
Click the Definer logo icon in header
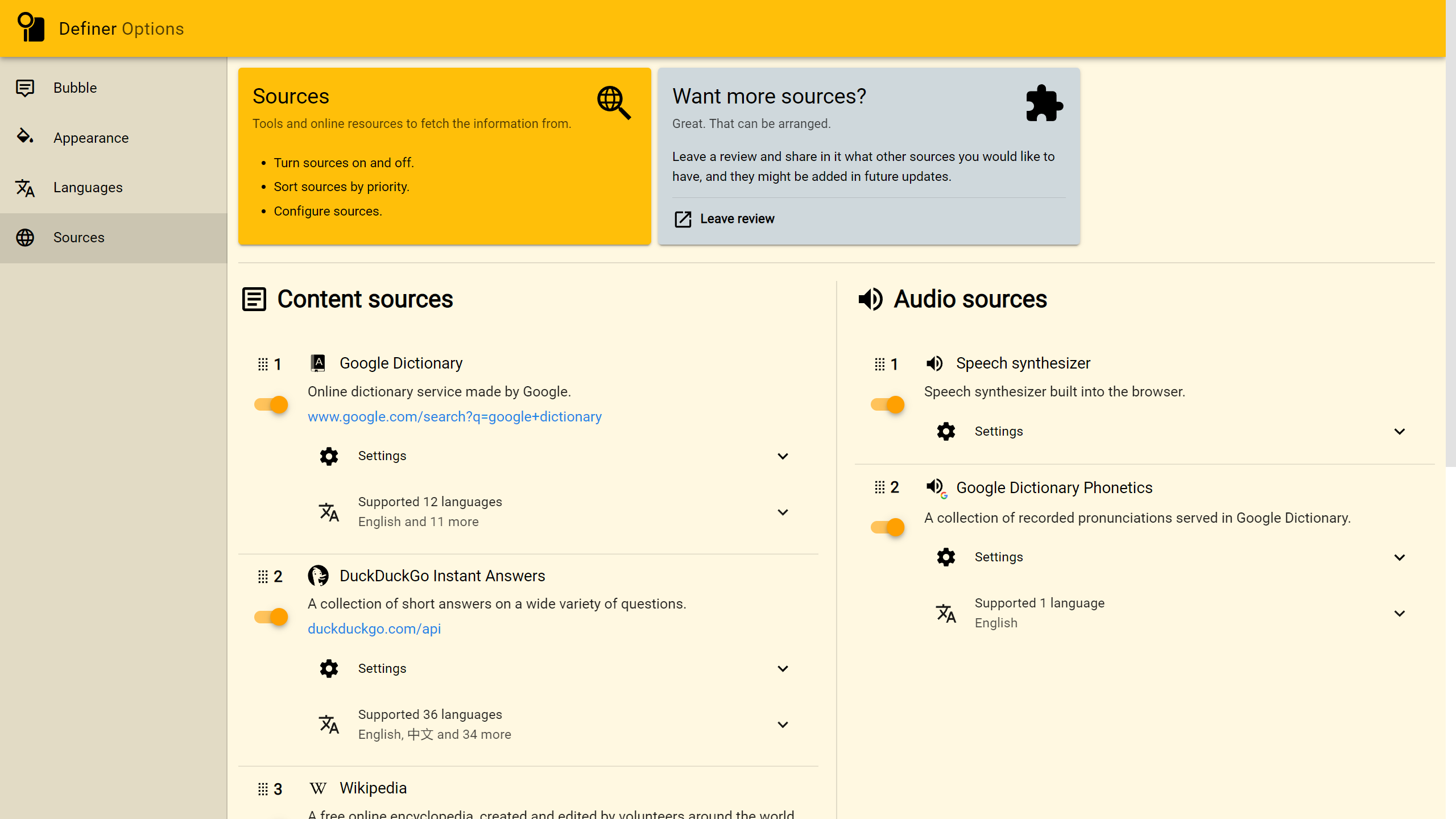[x=31, y=27]
